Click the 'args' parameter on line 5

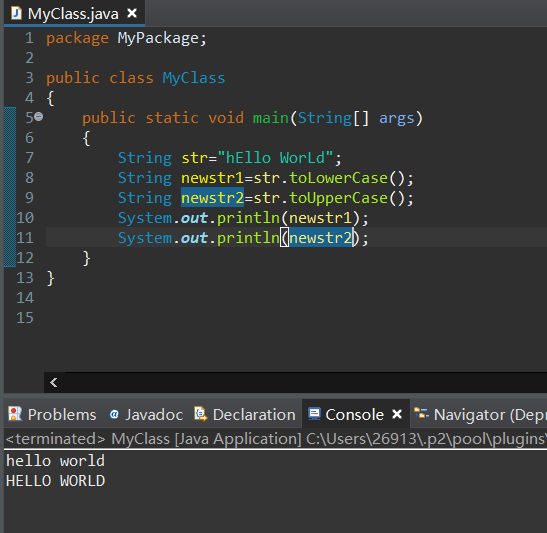[397, 119]
